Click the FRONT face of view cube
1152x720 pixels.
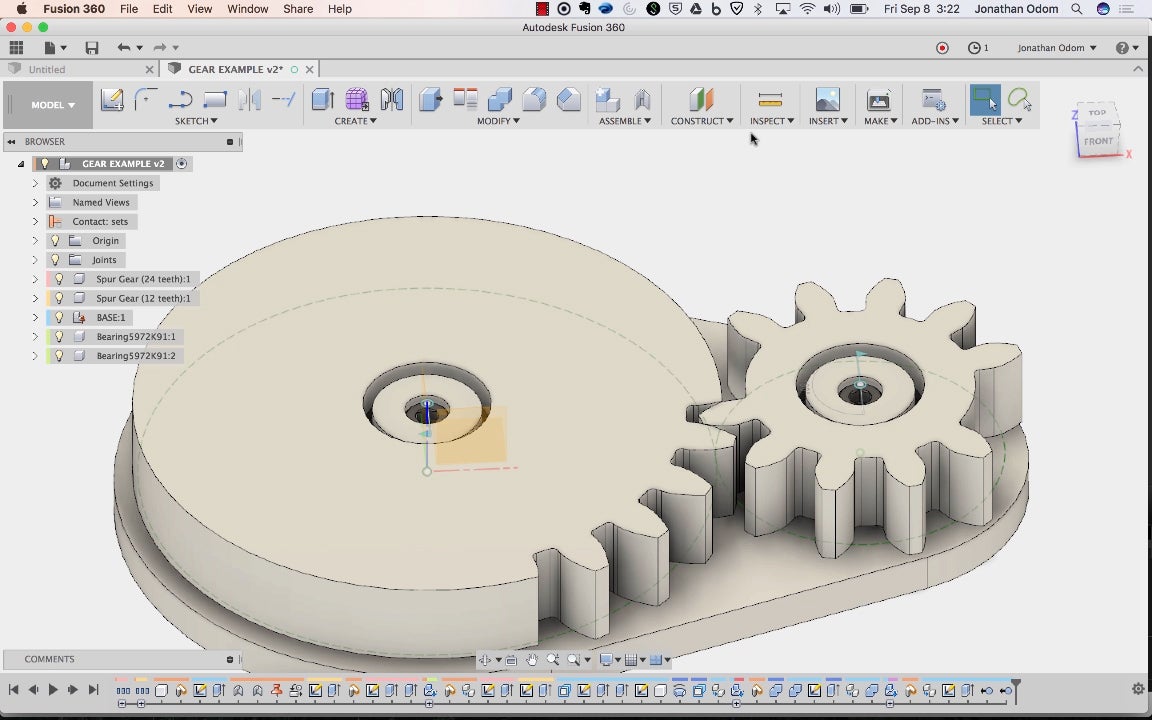pyautogui.click(x=1098, y=141)
